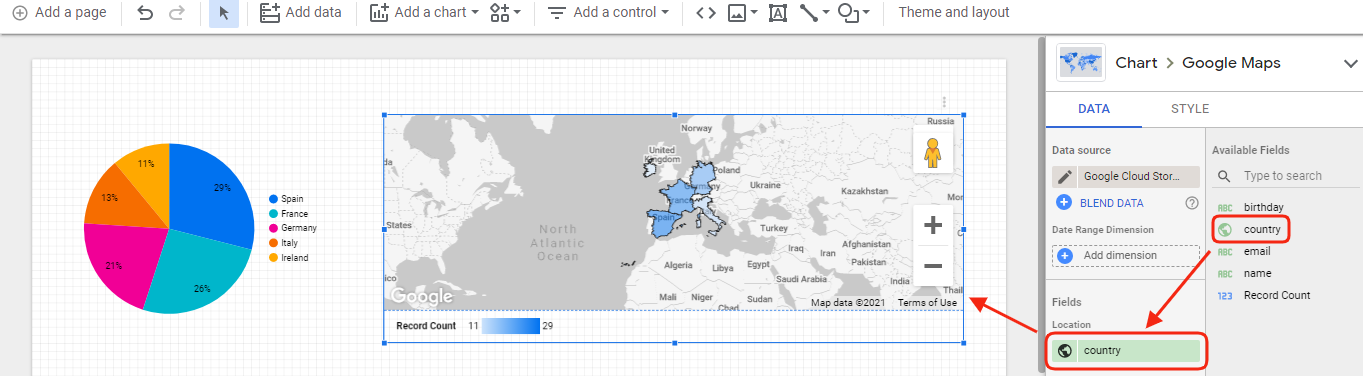The image size is (1363, 376).
Task: Open the Add a control dropdown
Action: [608, 13]
